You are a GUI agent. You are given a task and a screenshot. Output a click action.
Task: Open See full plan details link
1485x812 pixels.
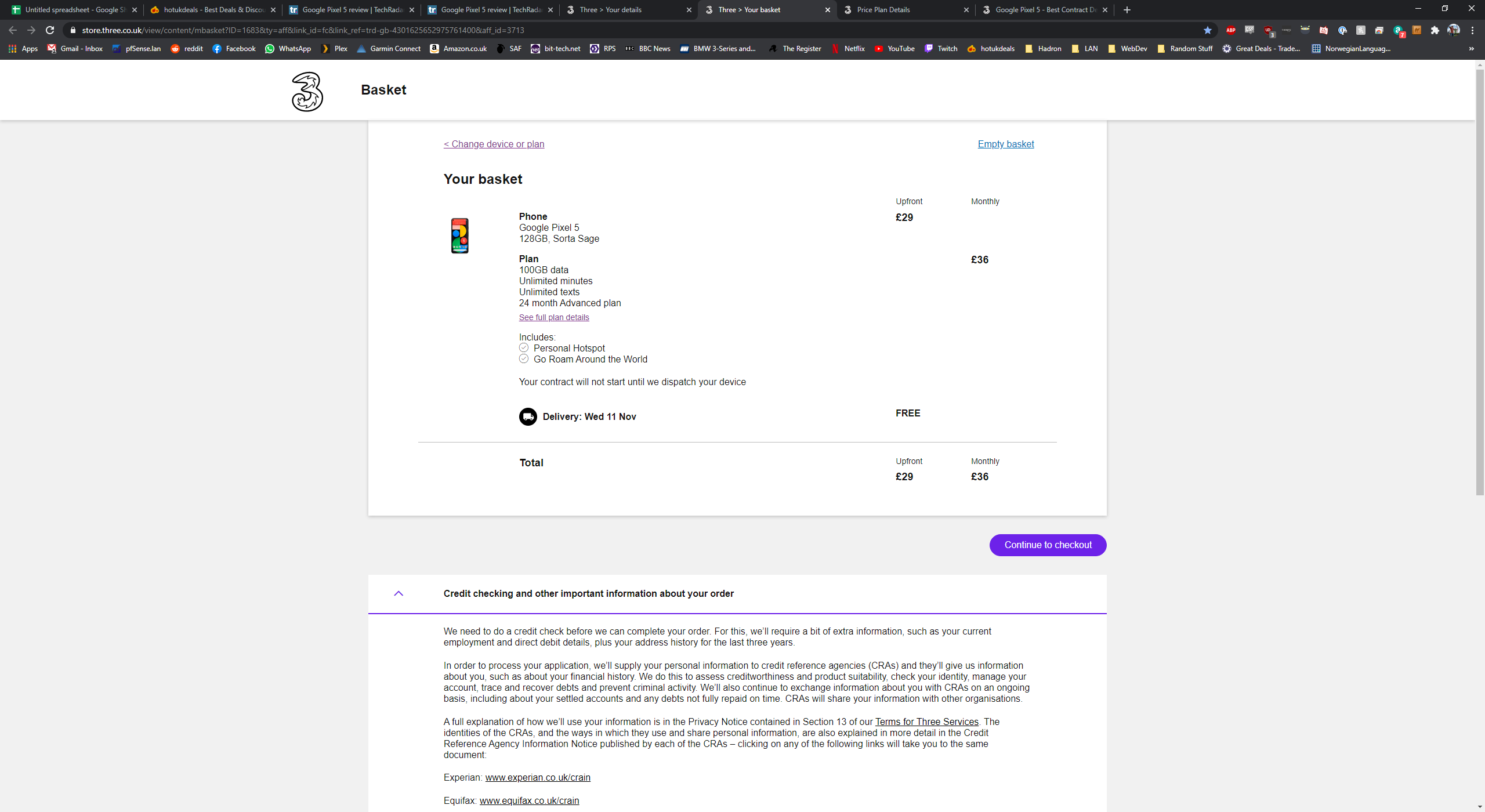pos(554,317)
